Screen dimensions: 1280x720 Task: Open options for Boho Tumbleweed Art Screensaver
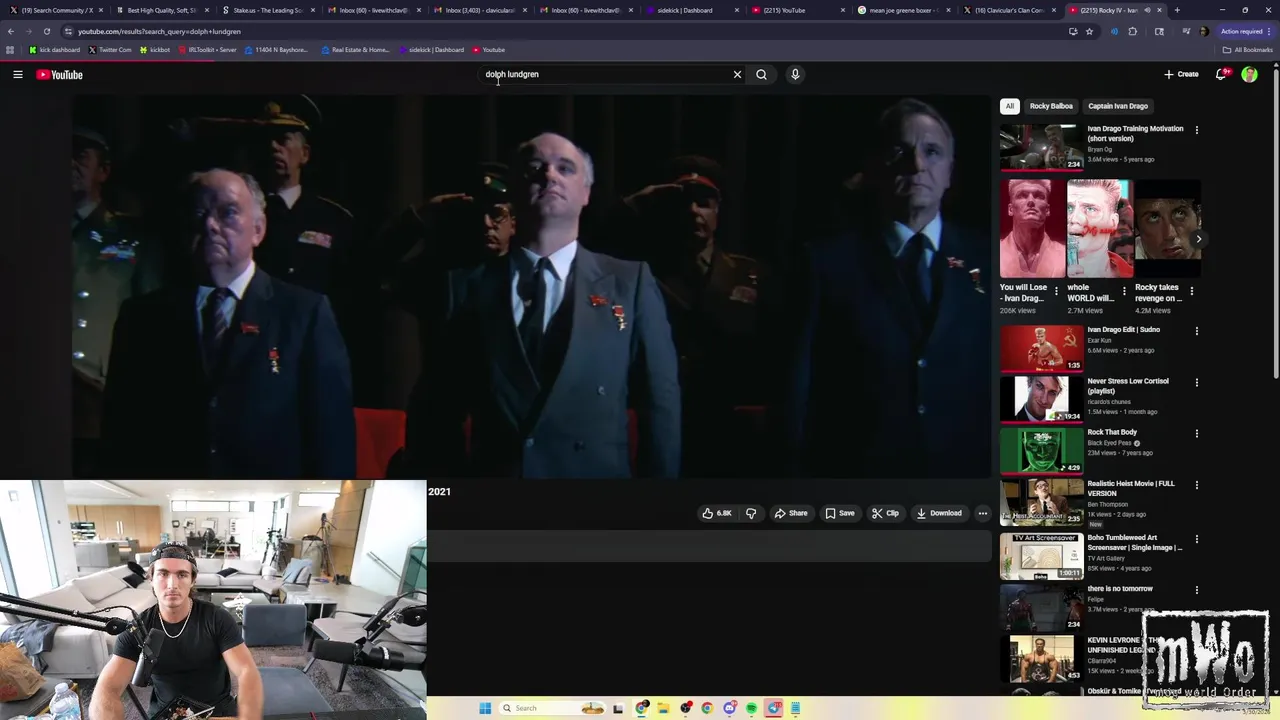pyautogui.click(x=1196, y=539)
